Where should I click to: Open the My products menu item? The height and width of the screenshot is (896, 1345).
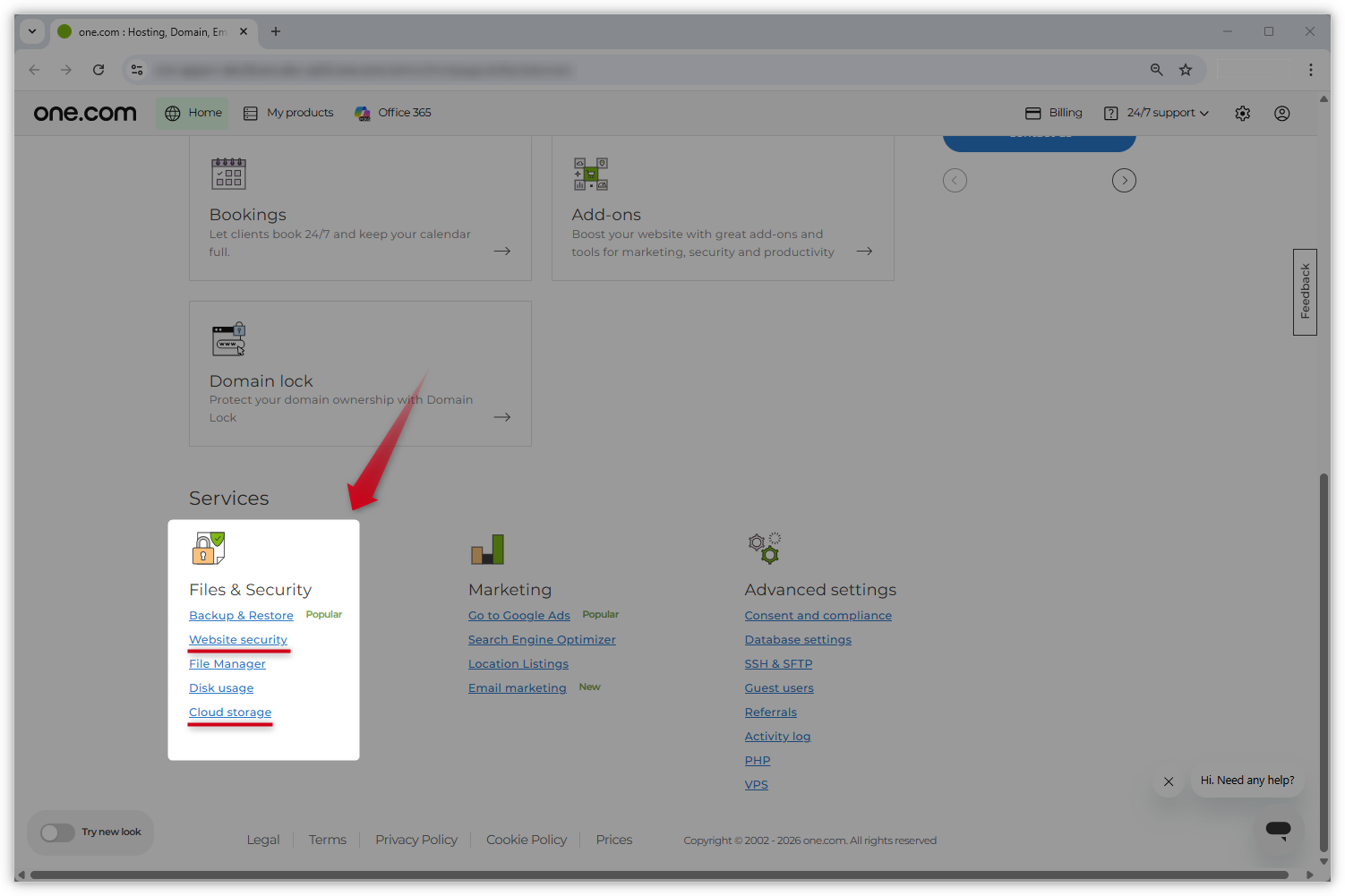(x=288, y=113)
